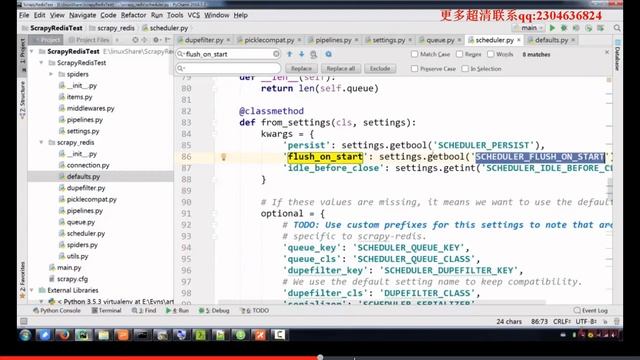Open the Navigate menu
Viewport: 640px width, 360px height.
[82, 15]
